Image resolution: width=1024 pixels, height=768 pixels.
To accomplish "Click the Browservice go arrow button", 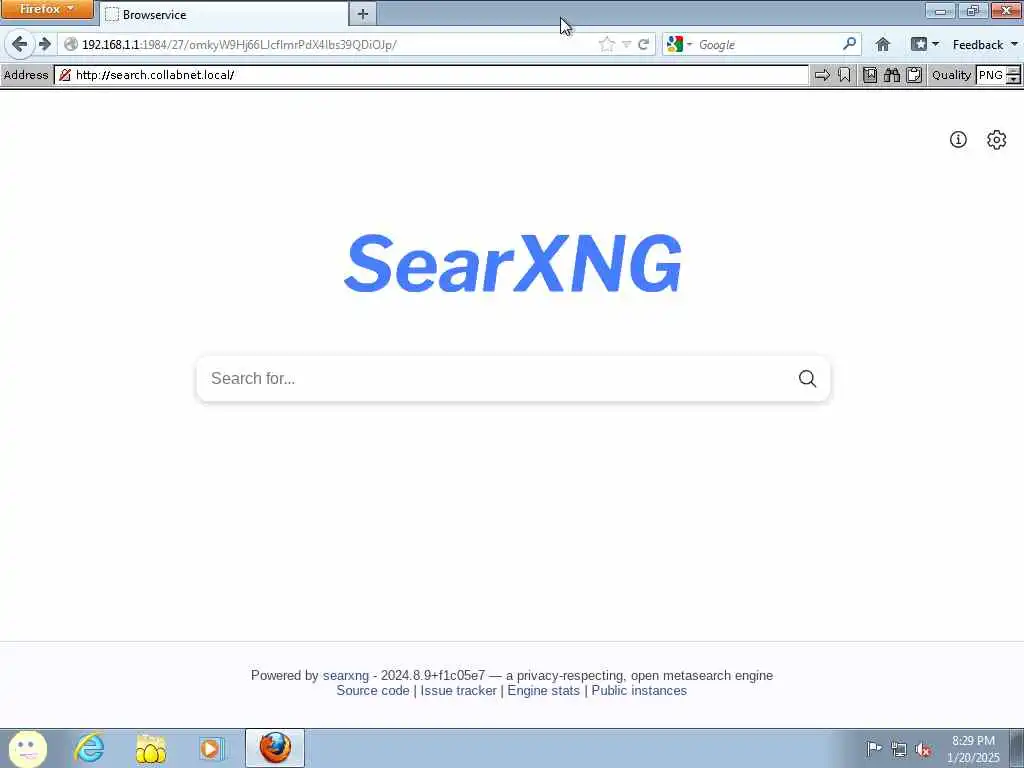I will [x=822, y=75].
